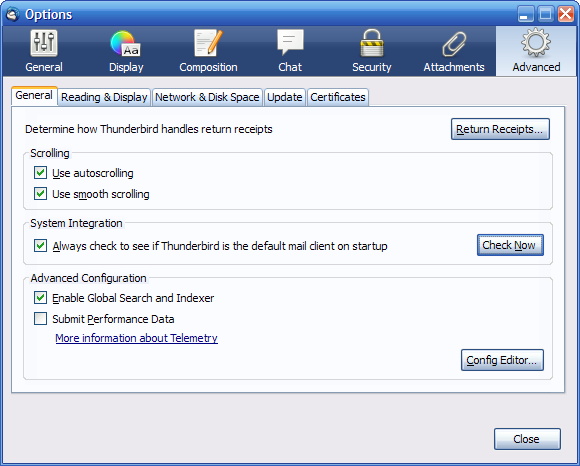
Task: Open the Display options category icon
Action: (125, 43)
